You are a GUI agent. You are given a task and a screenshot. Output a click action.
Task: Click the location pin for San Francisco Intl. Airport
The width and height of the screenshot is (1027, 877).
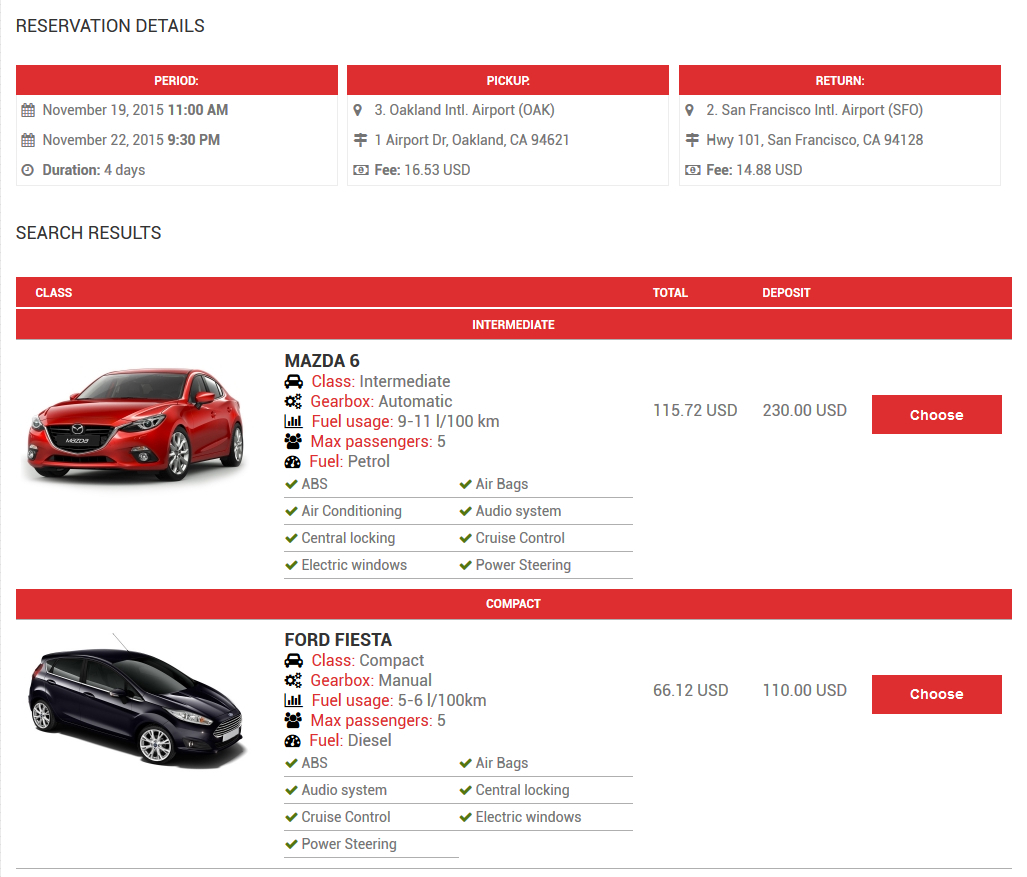click(x=690, y=110)
